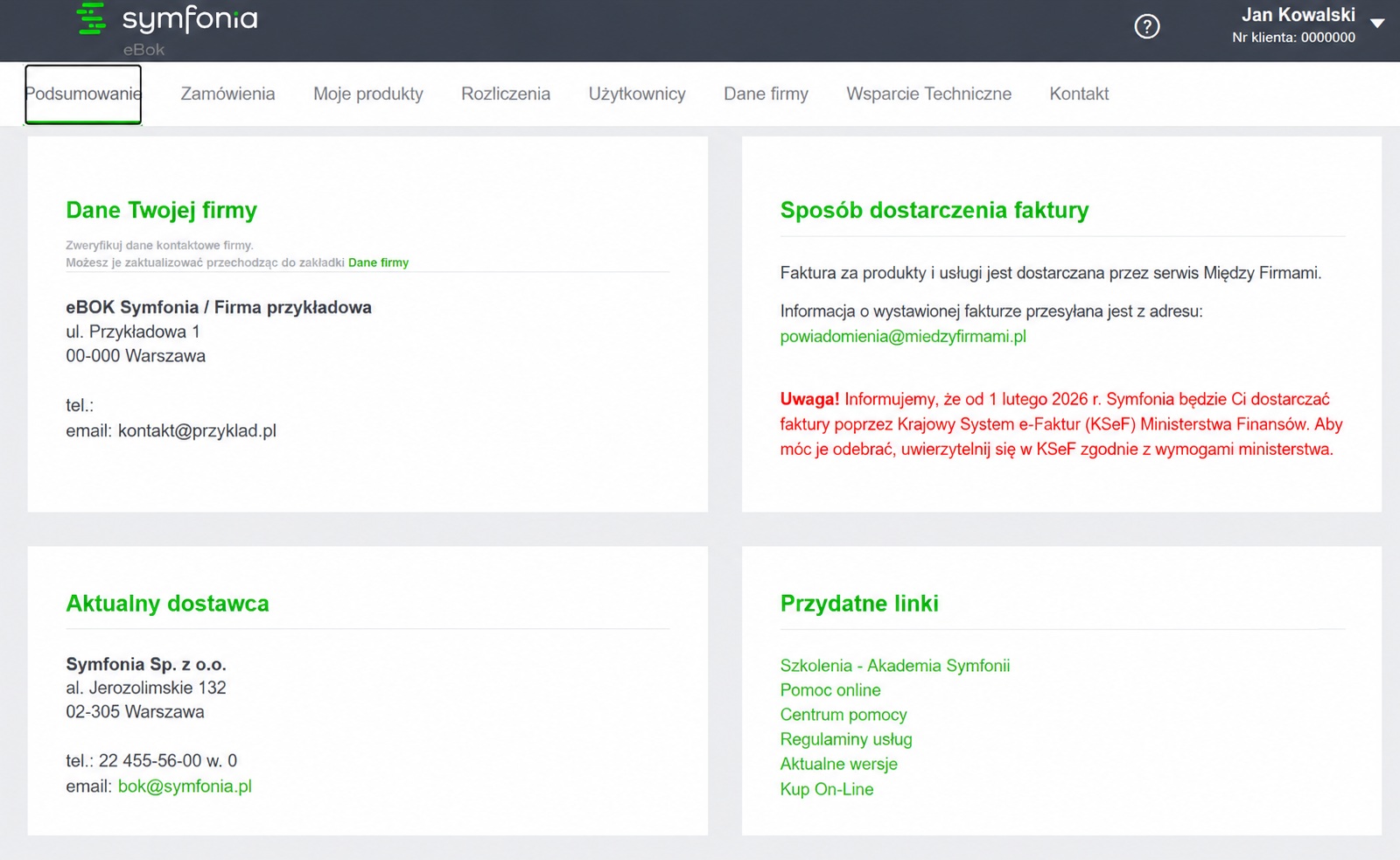Click the Dane Twojej firmy heading
1400x860 pixels.
point(162,210)
